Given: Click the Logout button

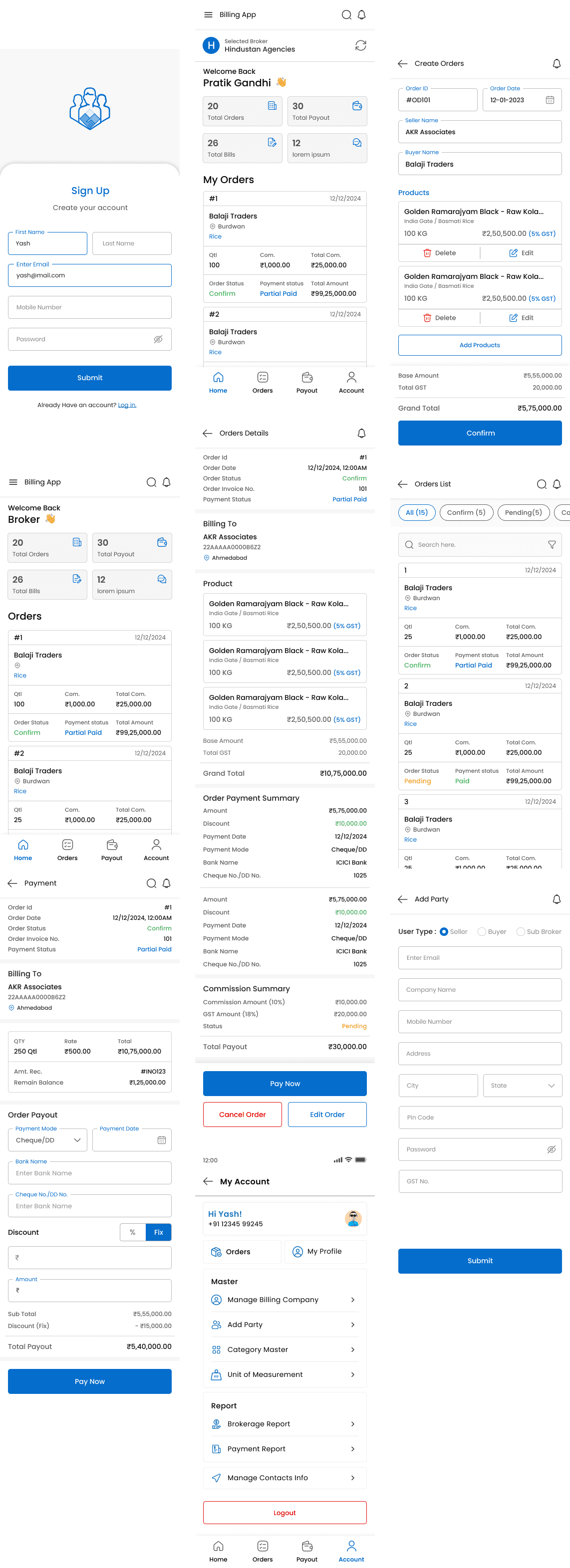Looking at the screenshot, I should click(285, 1513).
